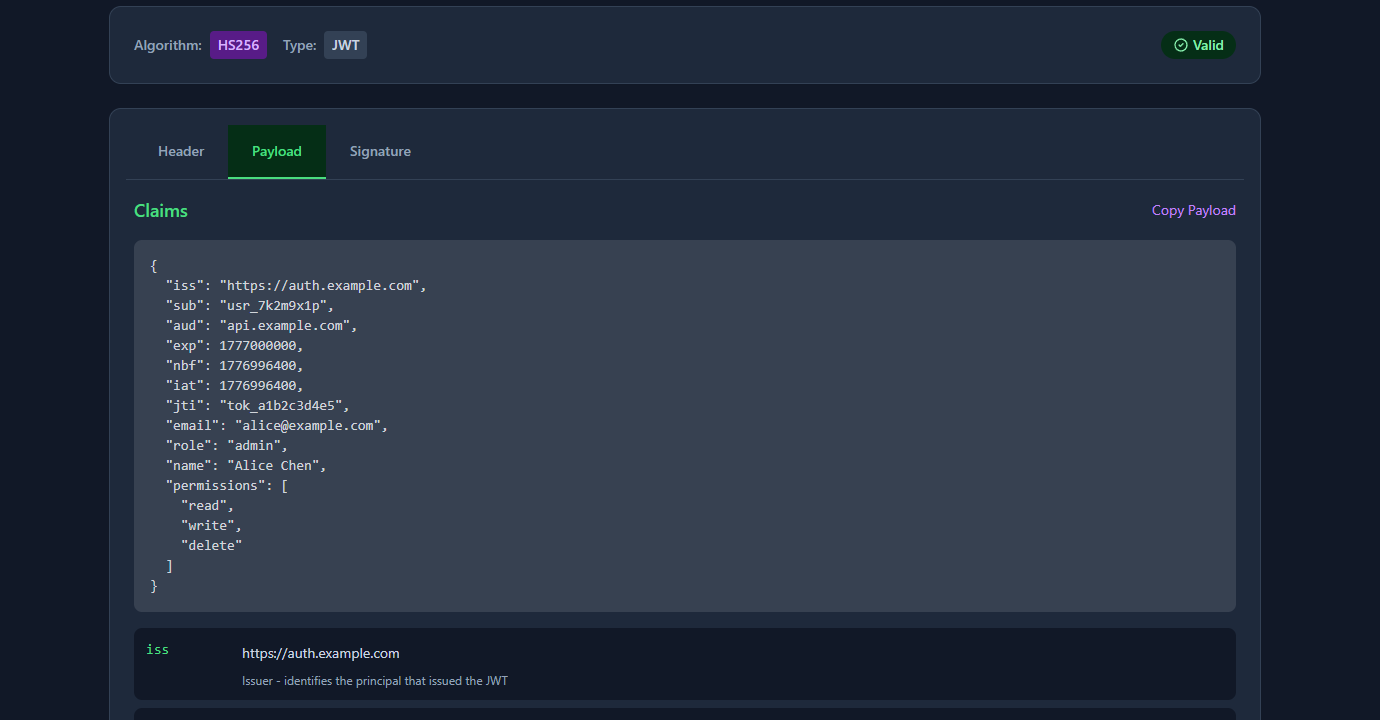Click the jti value tok_a1b2c3d4e5

pyautogui.click(x=285, y=405)
